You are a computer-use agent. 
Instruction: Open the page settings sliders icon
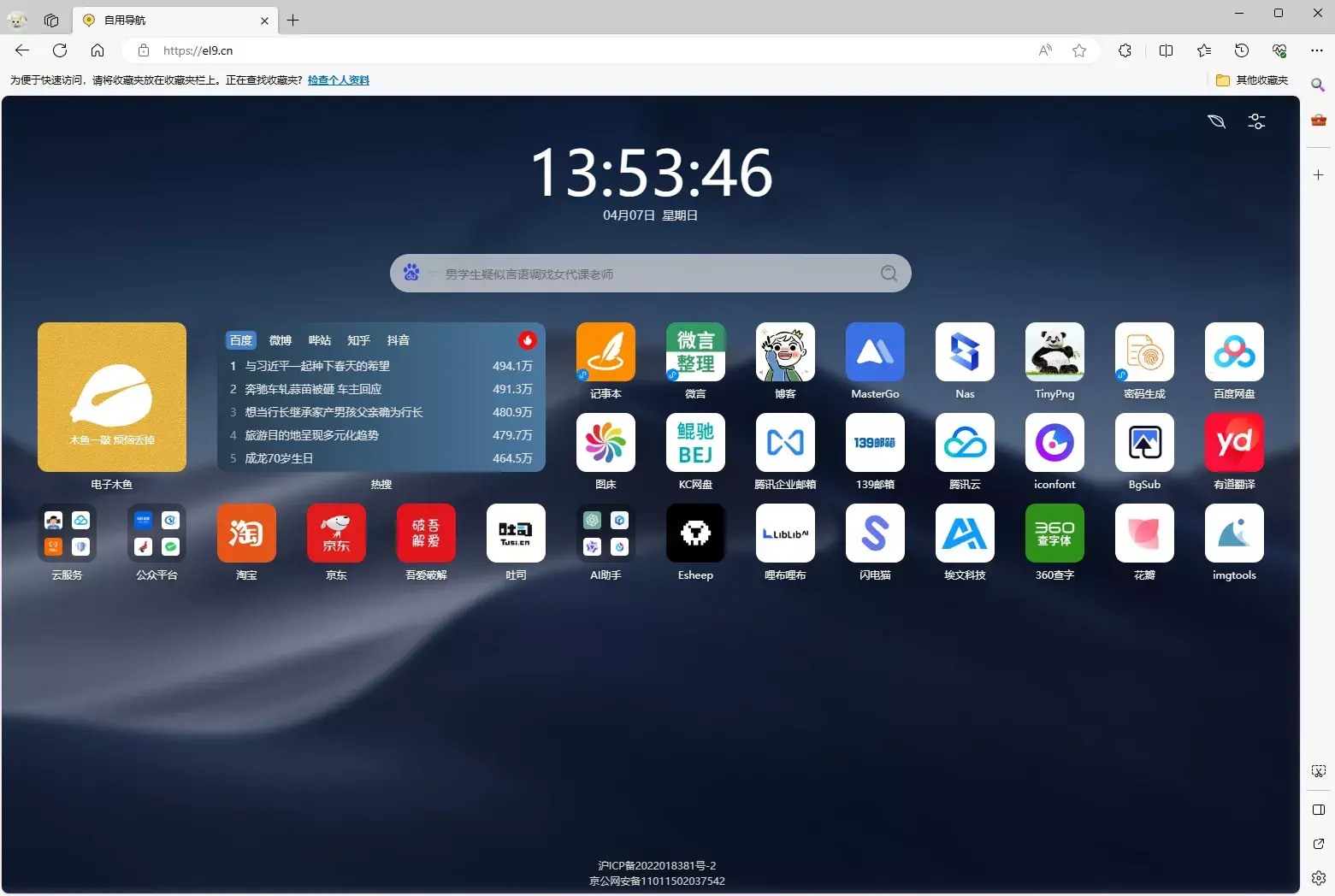click(1256, 121)
